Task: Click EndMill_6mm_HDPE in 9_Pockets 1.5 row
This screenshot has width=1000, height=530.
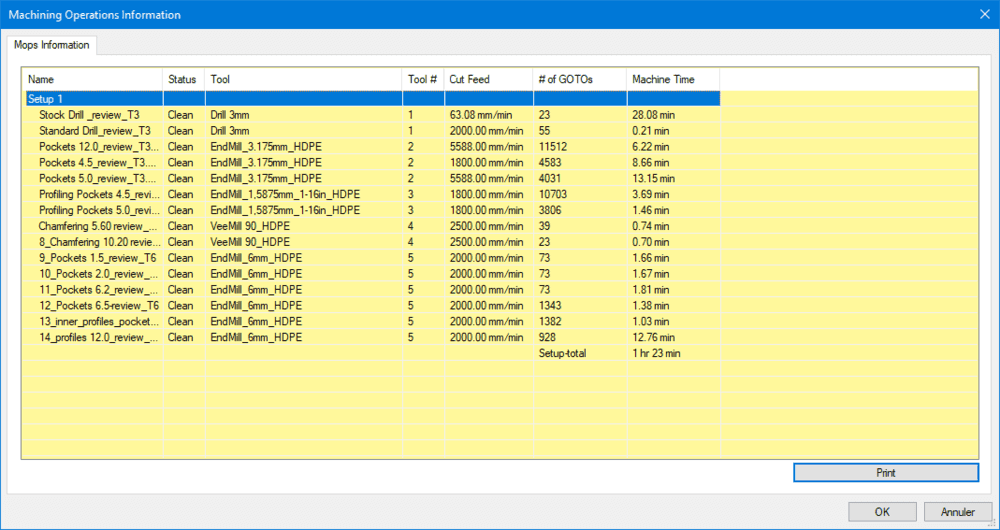Action: pos(256,258)
